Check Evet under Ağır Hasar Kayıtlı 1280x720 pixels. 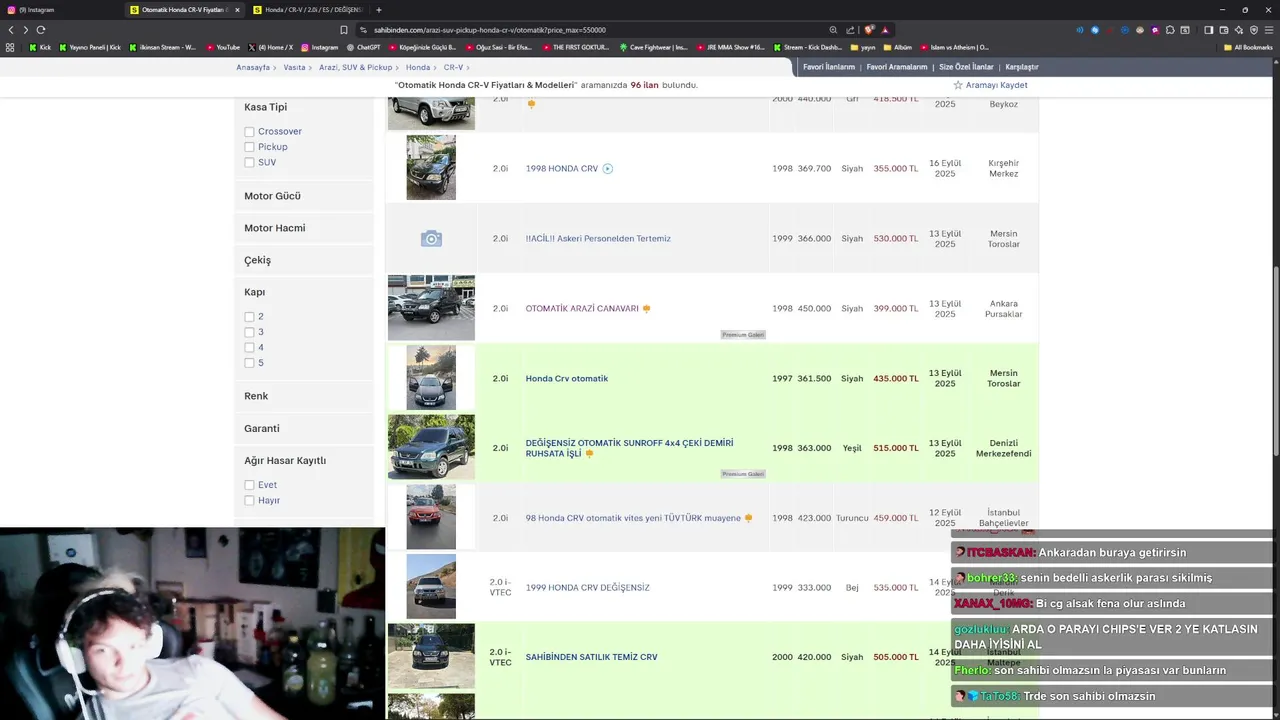pos(249,485)
